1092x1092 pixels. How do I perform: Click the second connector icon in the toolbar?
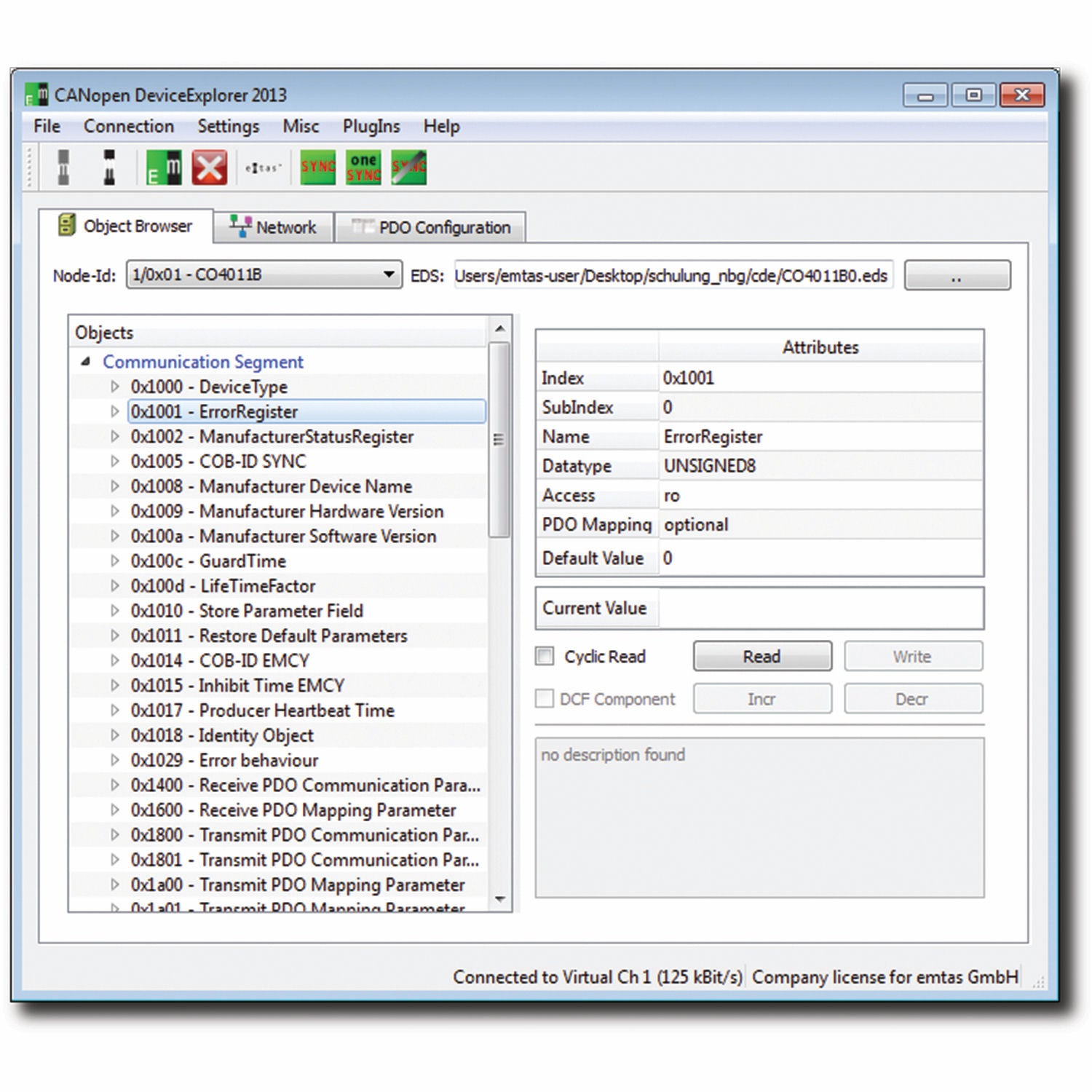click(111, 166)
